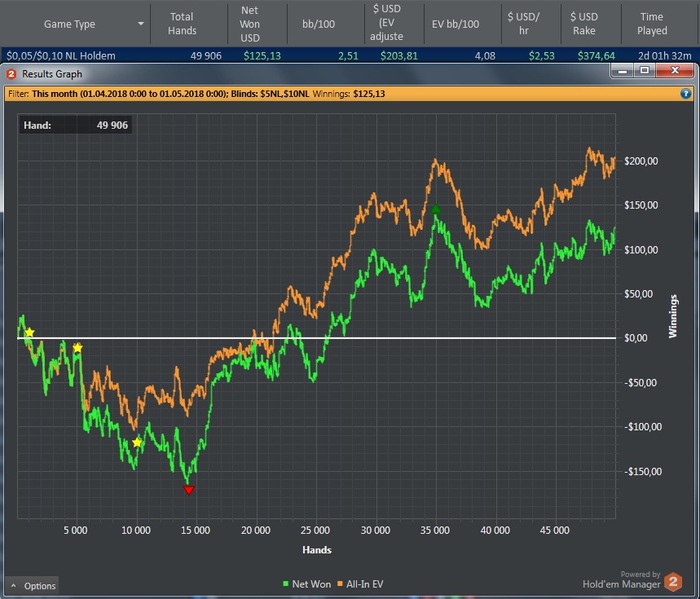Open the Game Type column dropdown arrow
Screen dimensions: 700x599
(x=141, y=24)
